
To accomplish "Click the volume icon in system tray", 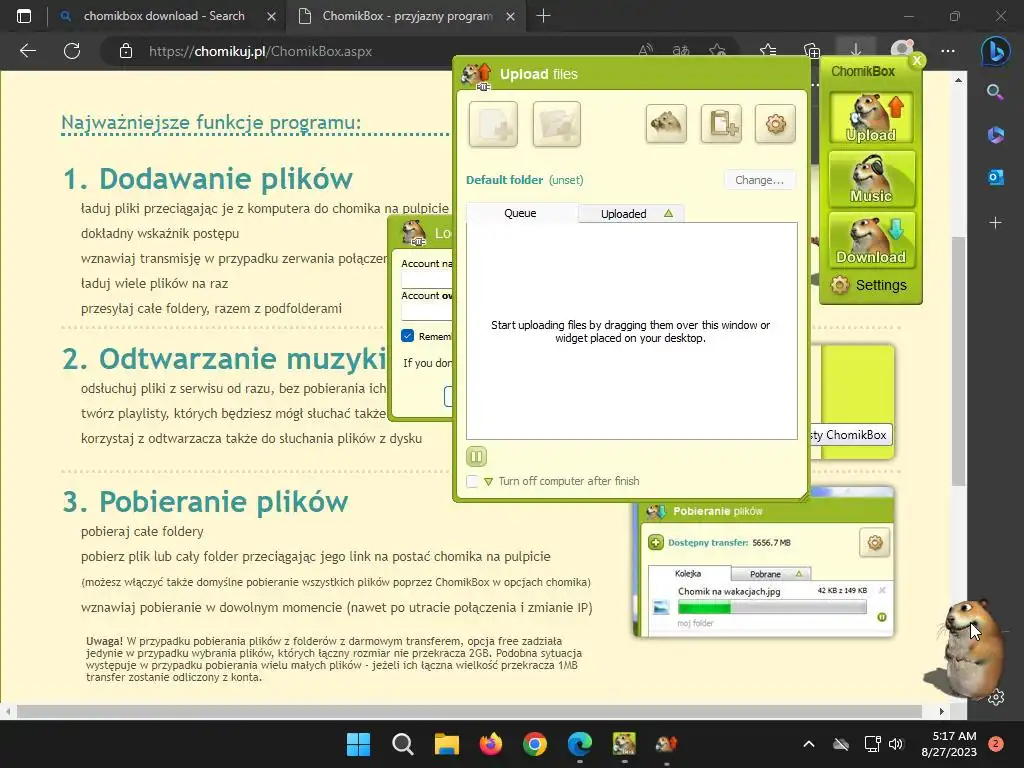I will pyautogui.click(x=895, y=744).
